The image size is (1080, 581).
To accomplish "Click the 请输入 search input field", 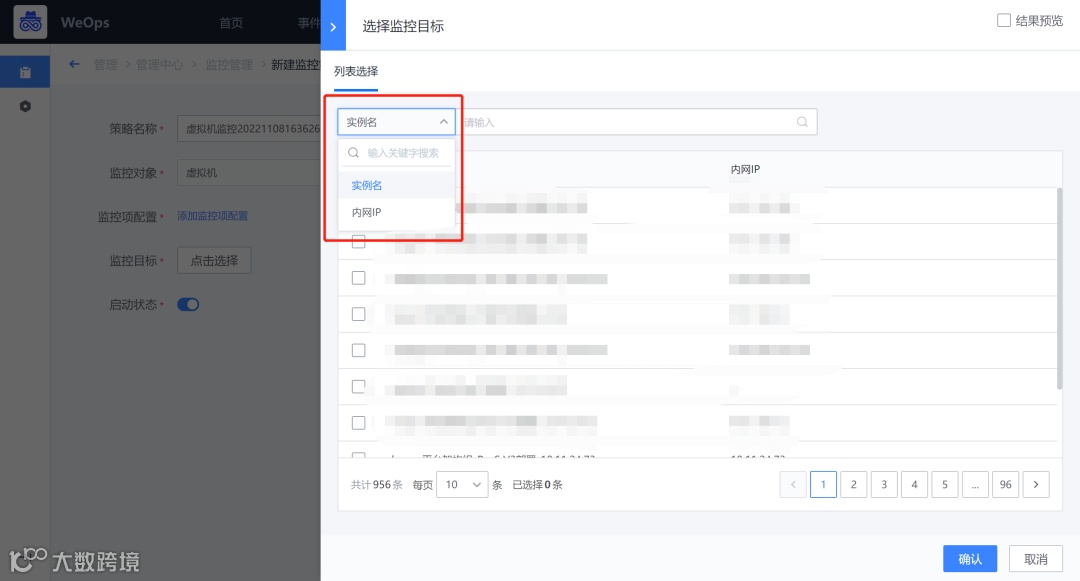I will 636,122.
